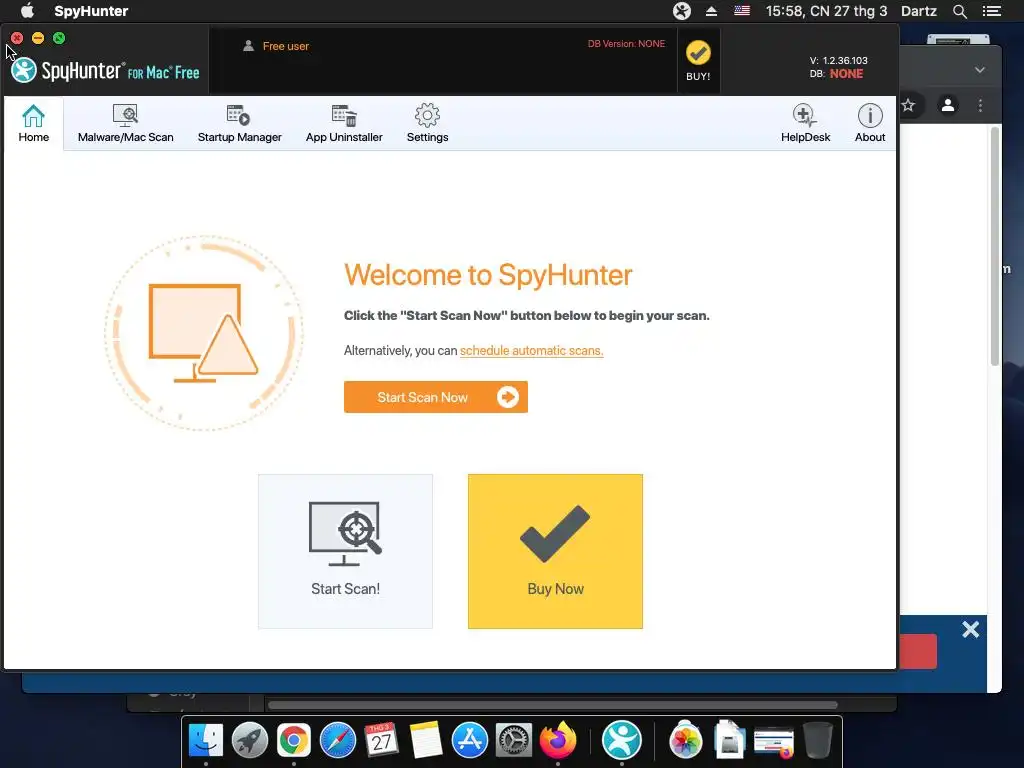The image size is (1024, 768).
Task: Open the Home tab
Action: coord(33,123)
